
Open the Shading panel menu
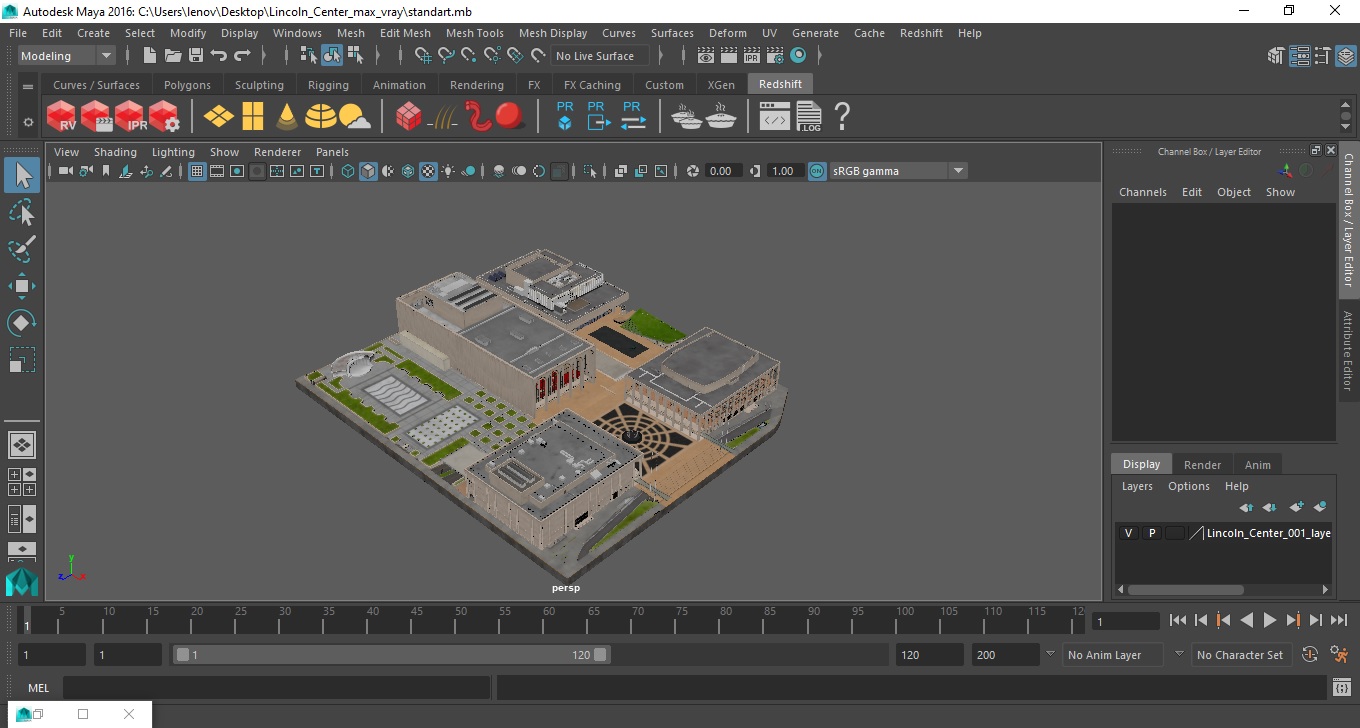point(115,152)
